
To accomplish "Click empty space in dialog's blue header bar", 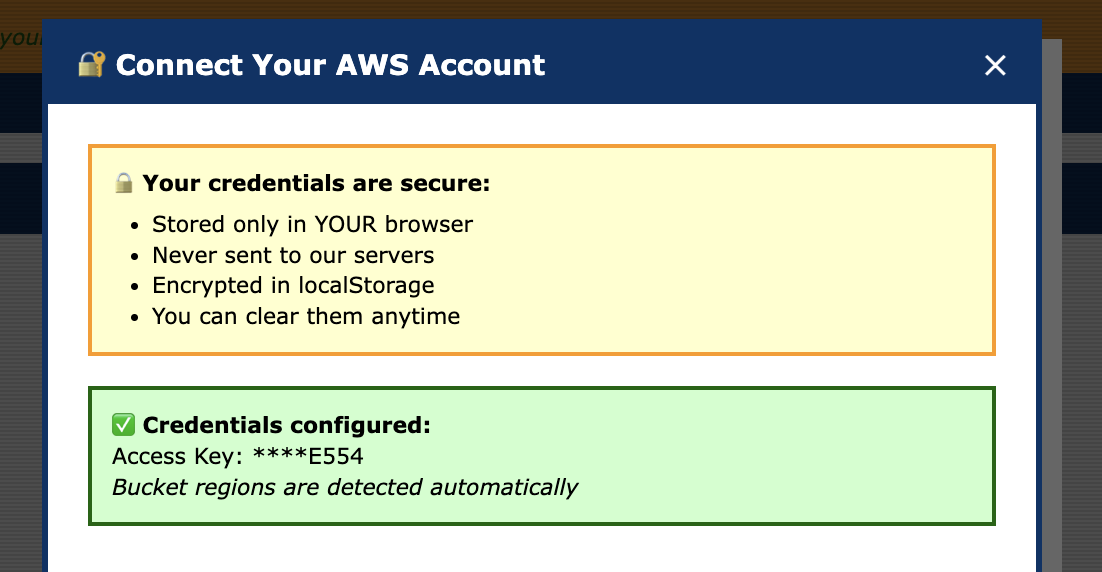I will tap(760, 66).
